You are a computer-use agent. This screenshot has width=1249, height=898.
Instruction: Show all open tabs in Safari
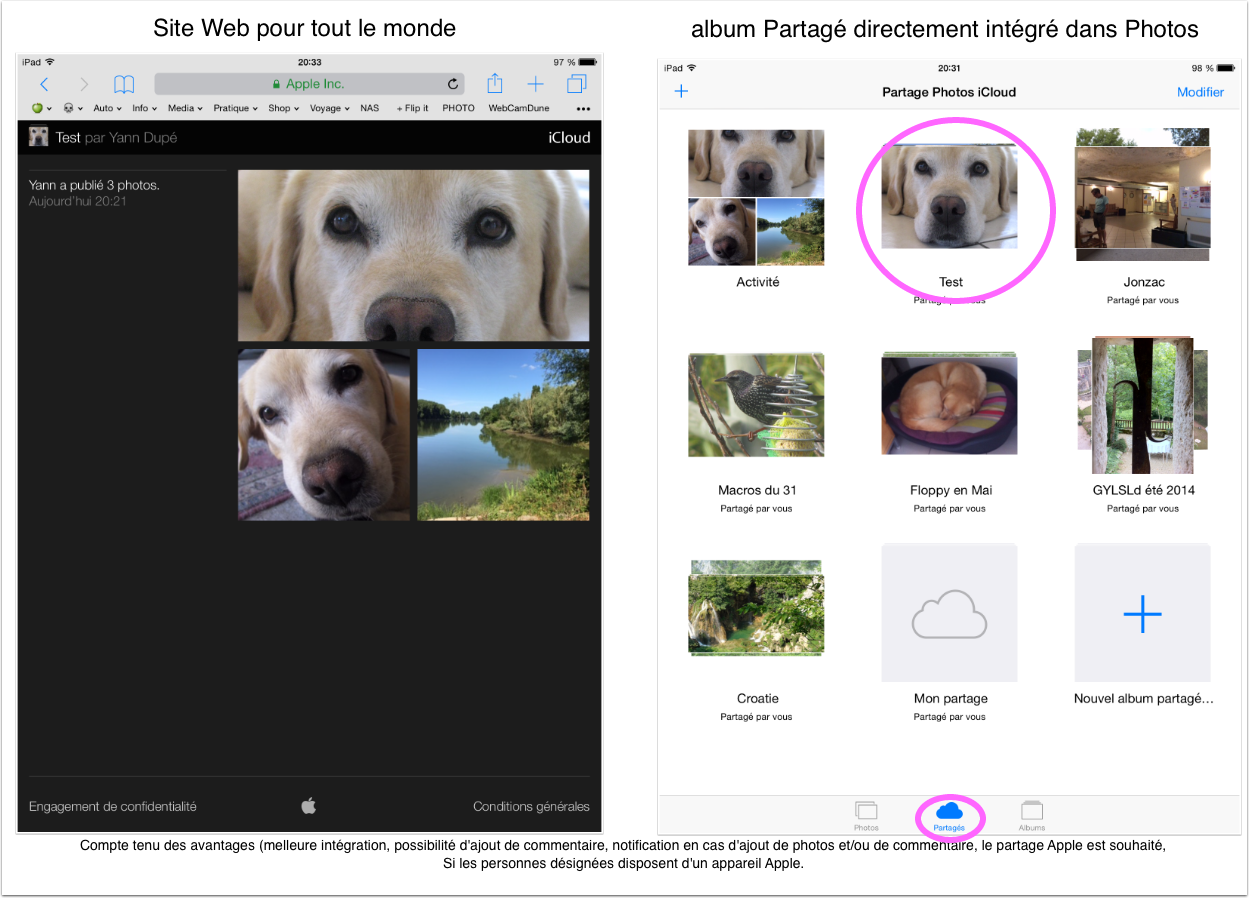577,84
